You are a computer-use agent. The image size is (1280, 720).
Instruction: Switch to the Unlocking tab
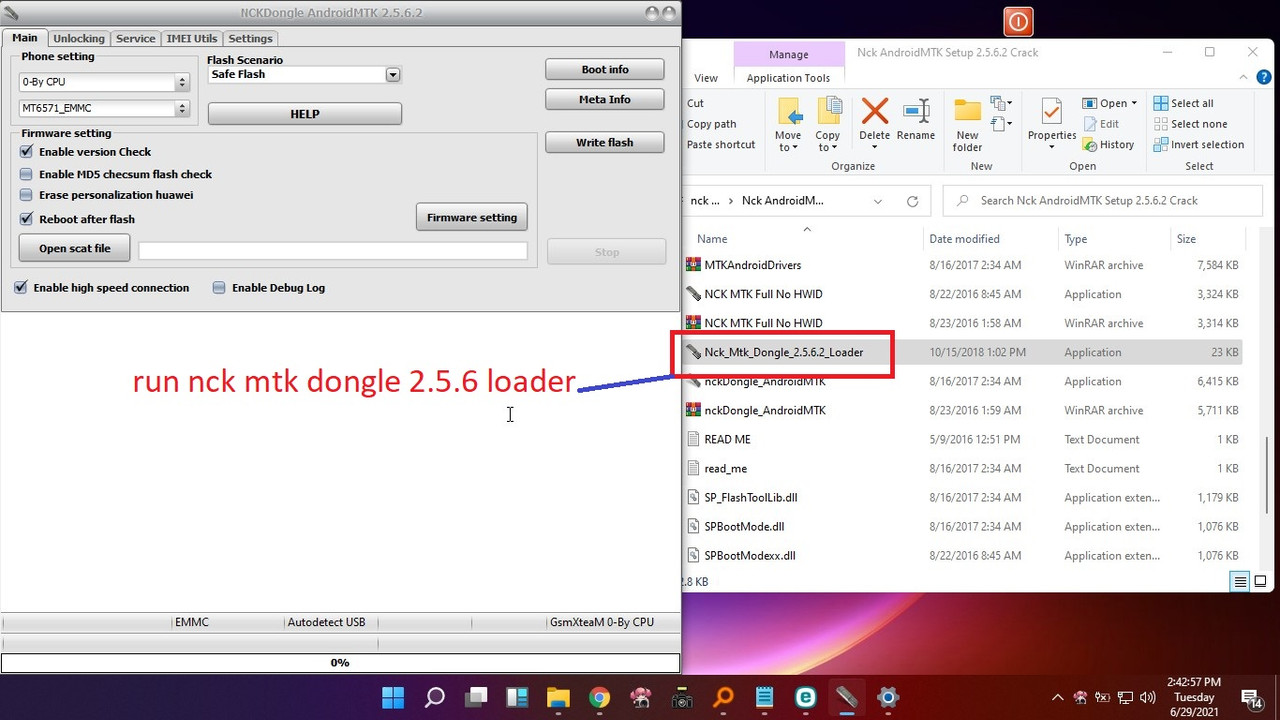pyautogui.click(x=78, y=38)
